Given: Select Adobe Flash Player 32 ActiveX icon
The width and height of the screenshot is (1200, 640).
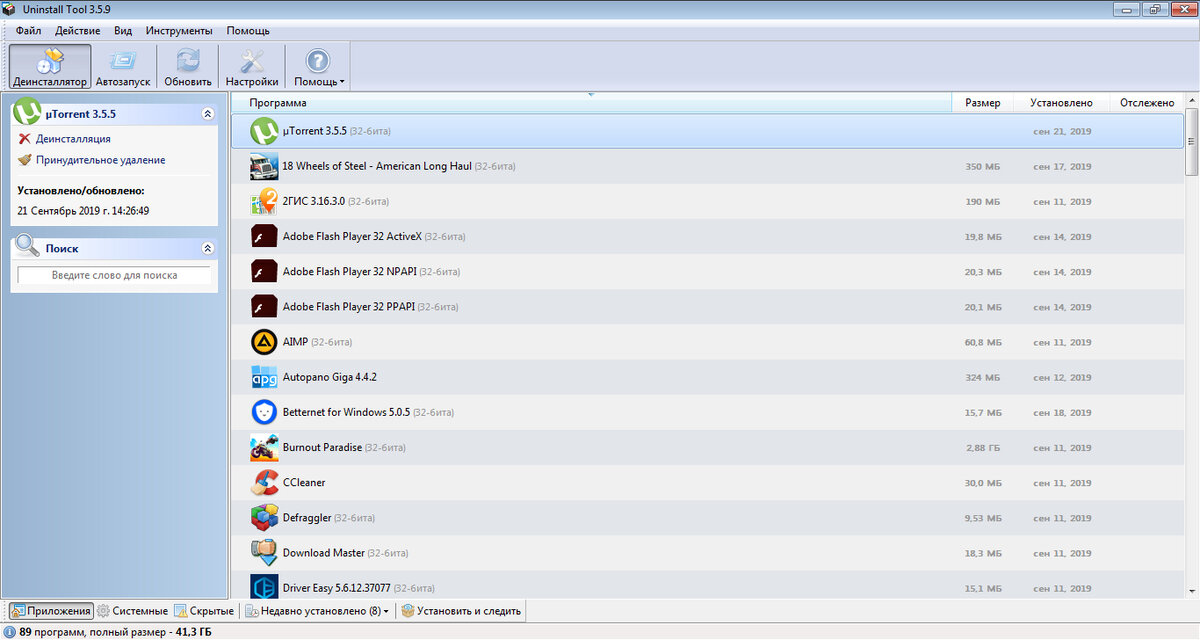Looking at the screenshot, I should point(264,237).
